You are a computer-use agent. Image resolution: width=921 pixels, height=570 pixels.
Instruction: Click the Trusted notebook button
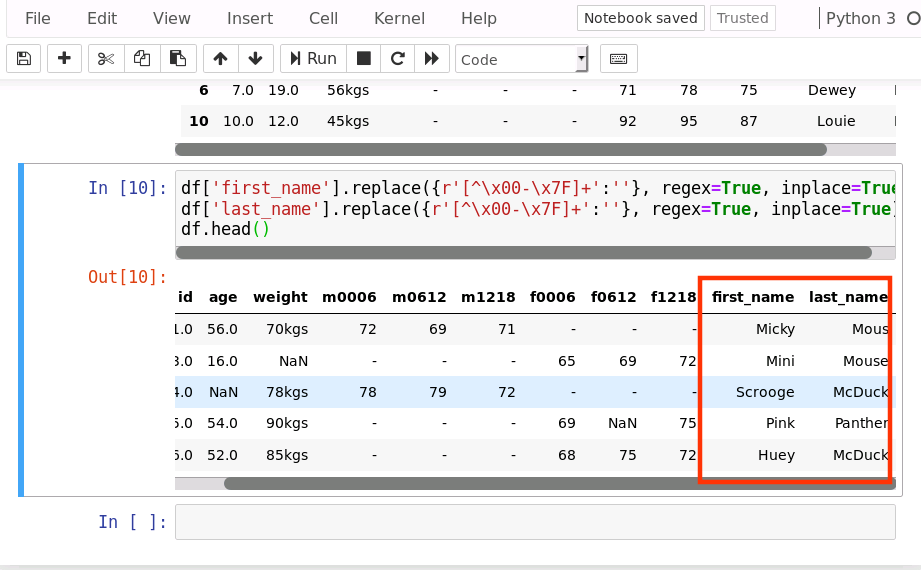[742, 18]
